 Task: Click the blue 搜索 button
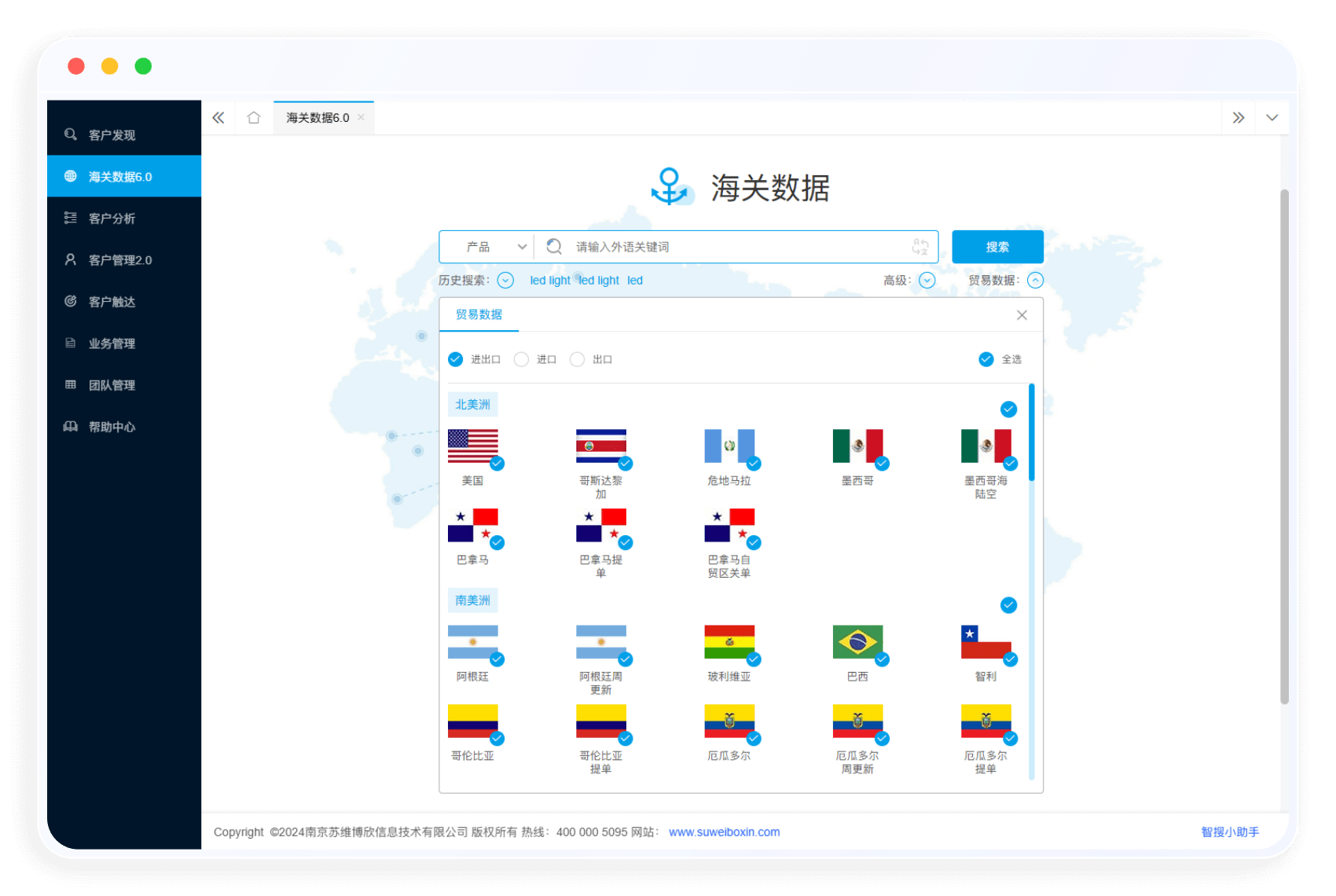997,247
